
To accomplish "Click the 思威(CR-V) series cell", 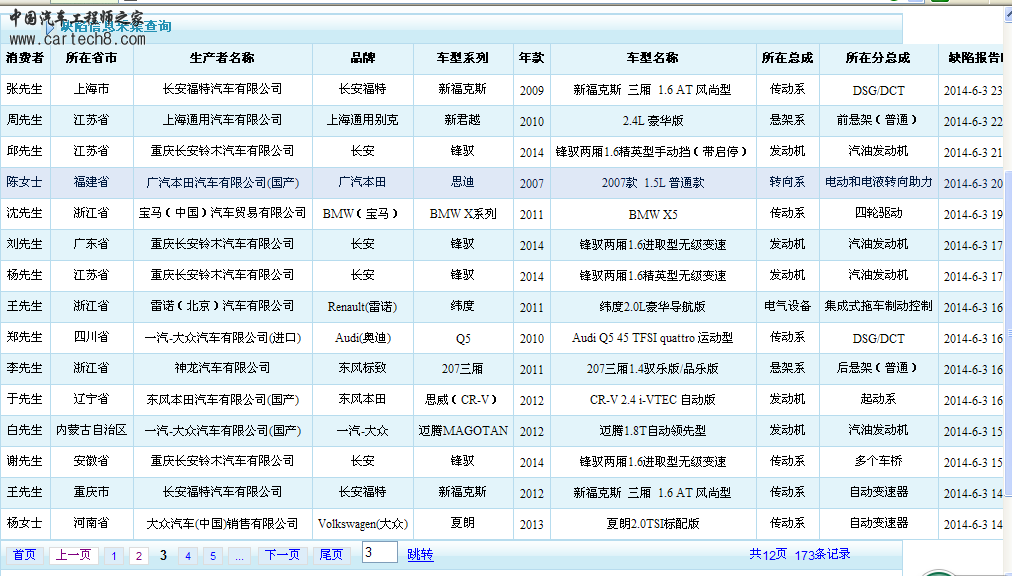I will tap(463, 400).
